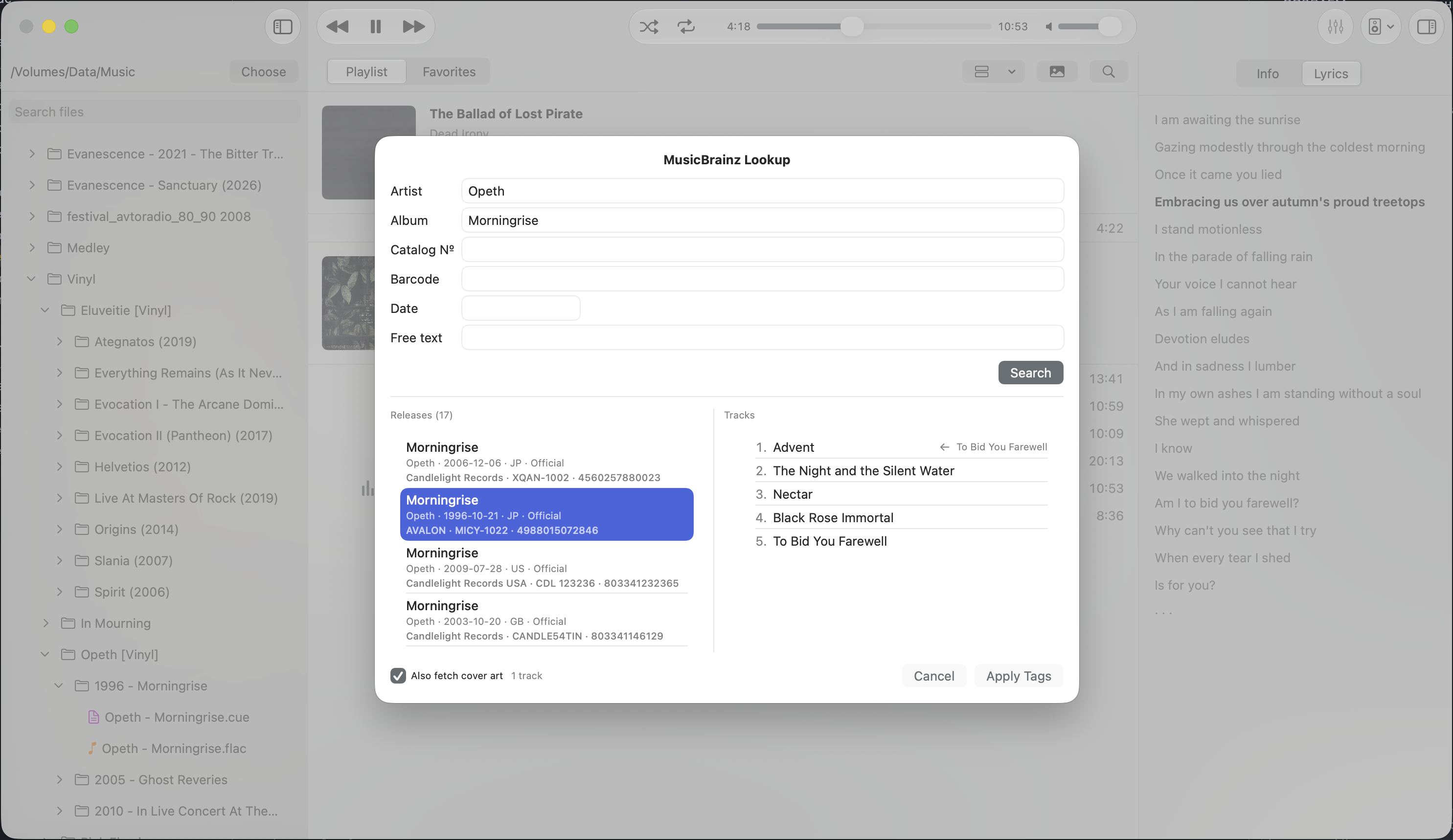Select the 1996-10-21 AVALON Morningrise release

tap(546, 514)
